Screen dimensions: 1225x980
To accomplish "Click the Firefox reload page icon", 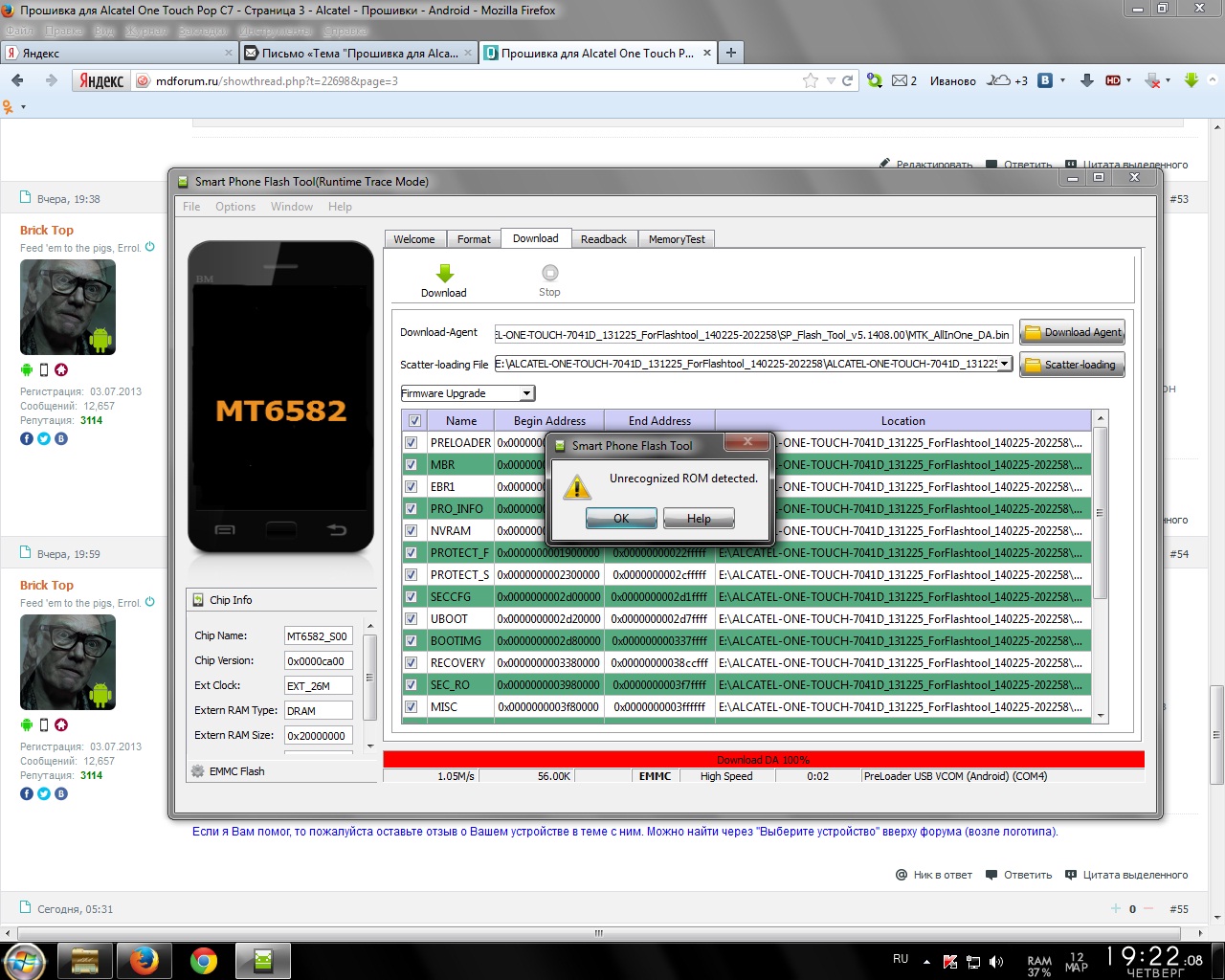I will (x=847, y=81).
